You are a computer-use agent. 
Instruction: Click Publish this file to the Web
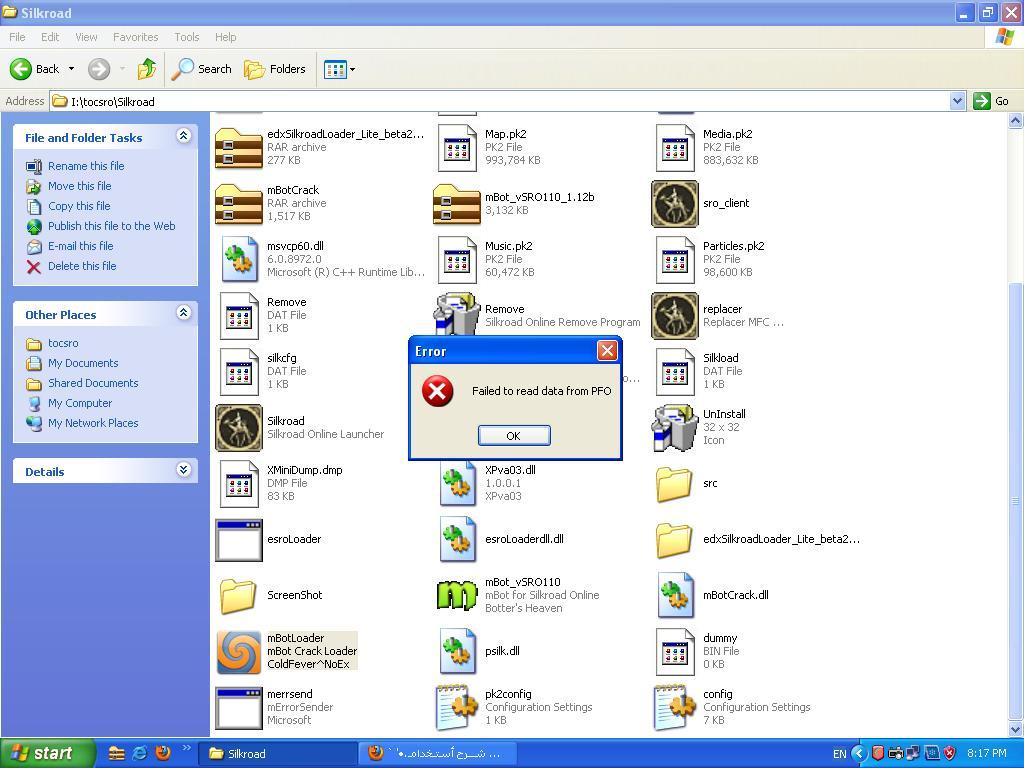click(111, 226)
